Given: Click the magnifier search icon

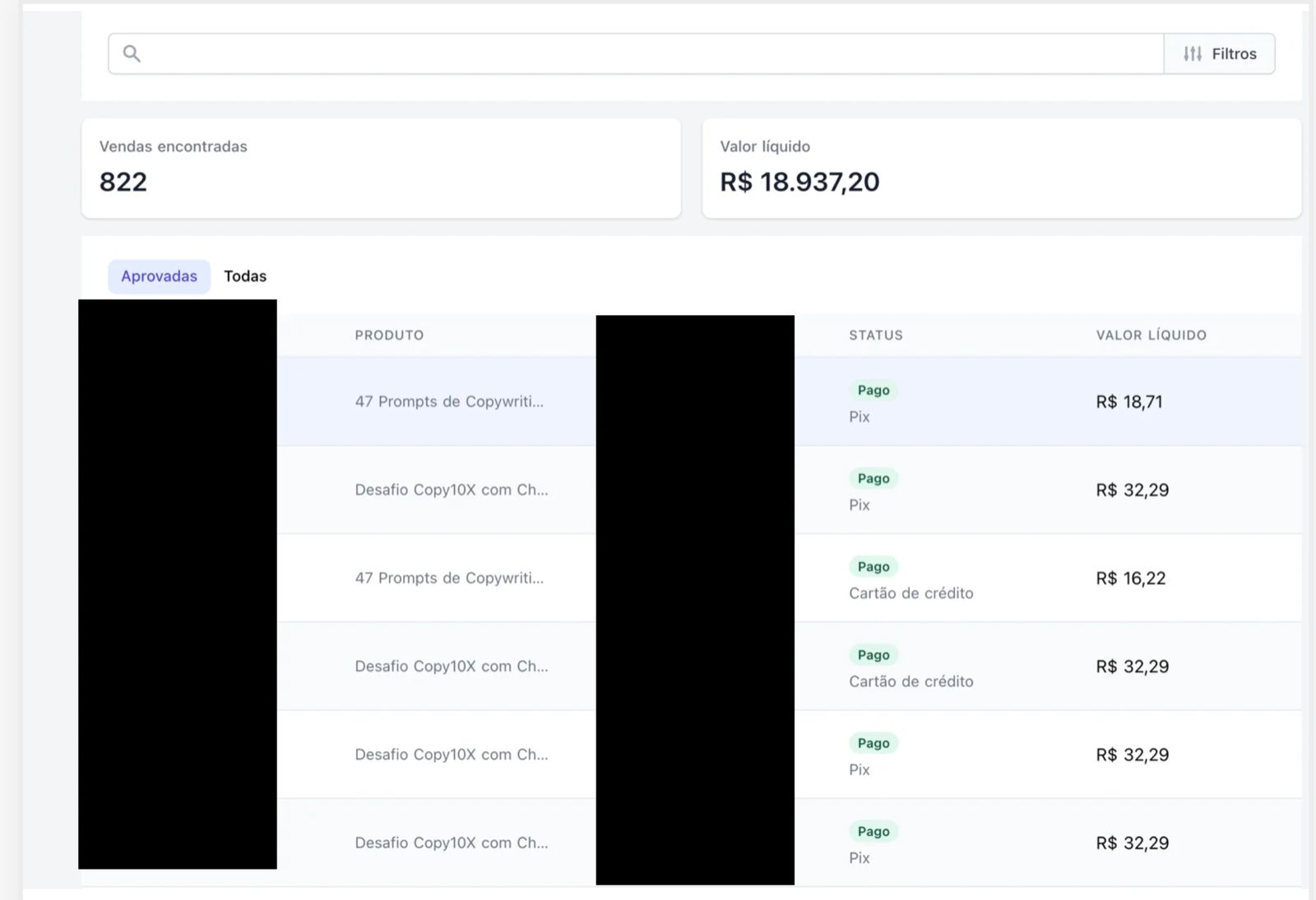Looking at the screenshot, I should coord(132,53).
